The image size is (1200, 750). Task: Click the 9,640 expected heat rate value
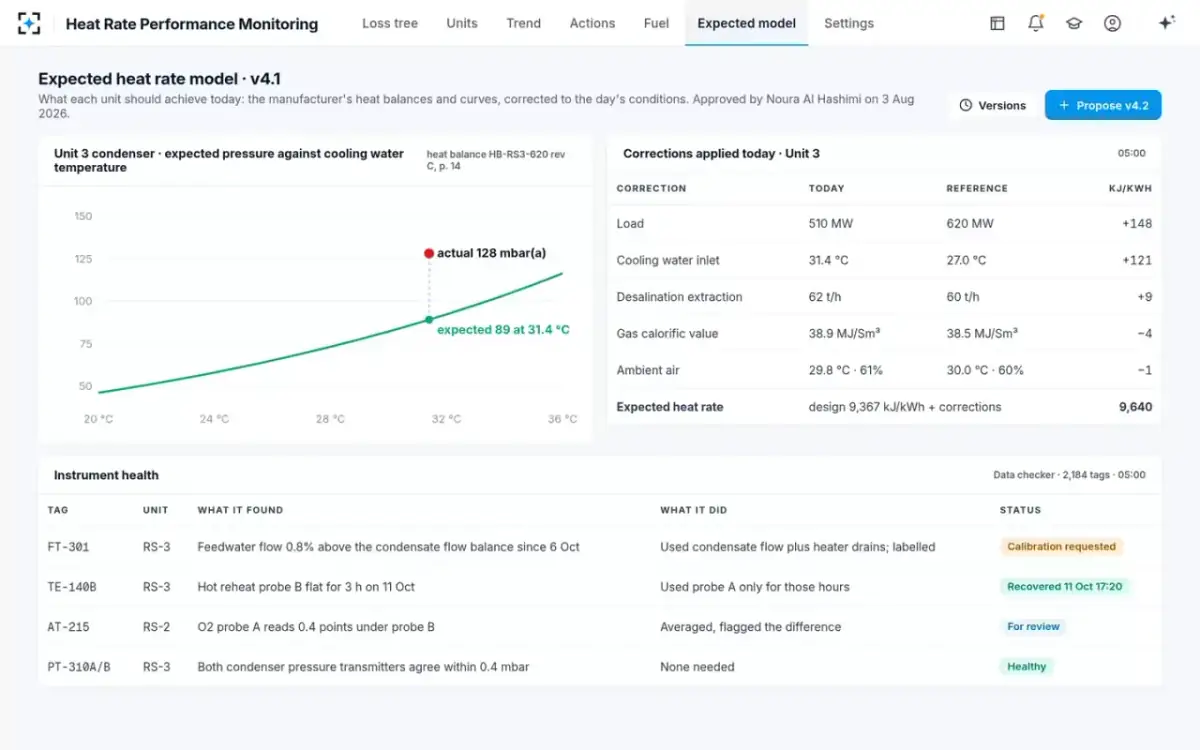(1135, 407)
